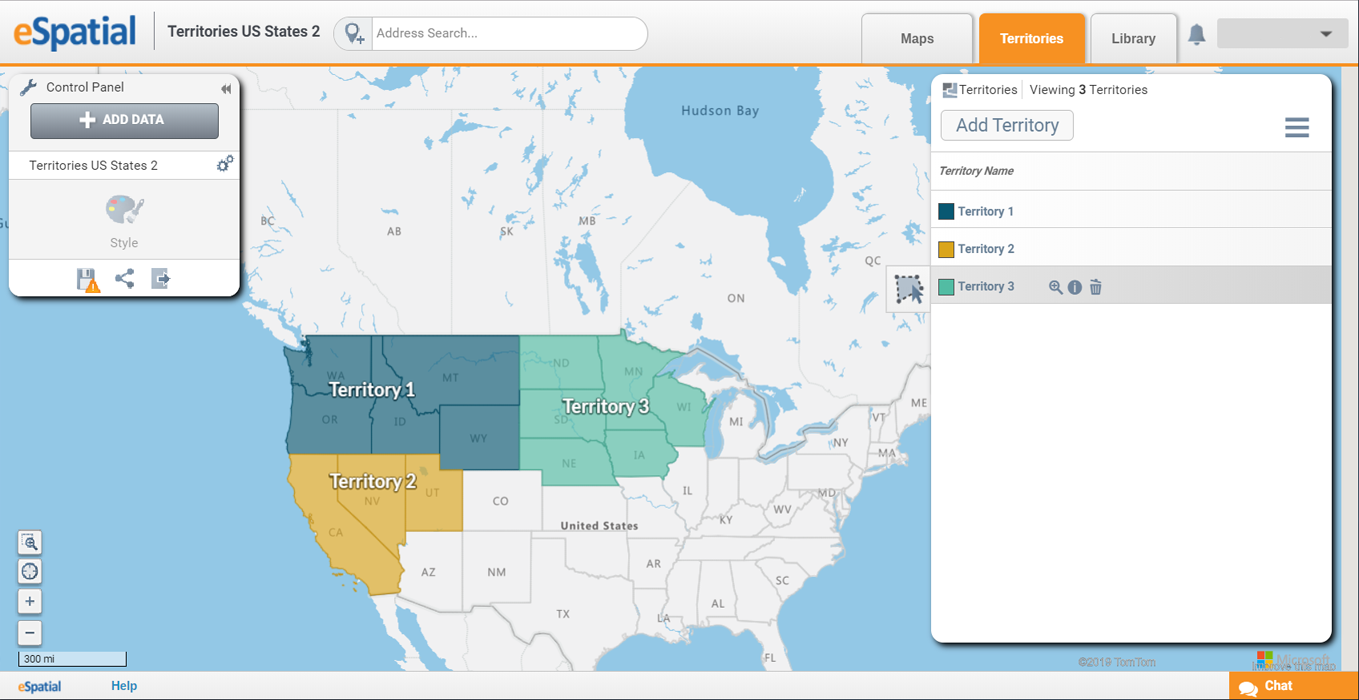Zoom in on the map with the plus button
This screenshot has width=1359, height=700.
(x=30, y=601)
